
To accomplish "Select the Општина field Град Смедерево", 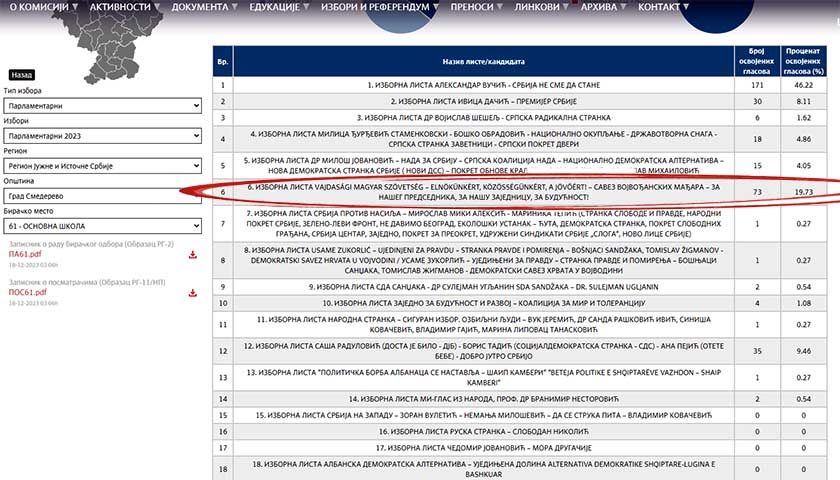I will [102, 196].
